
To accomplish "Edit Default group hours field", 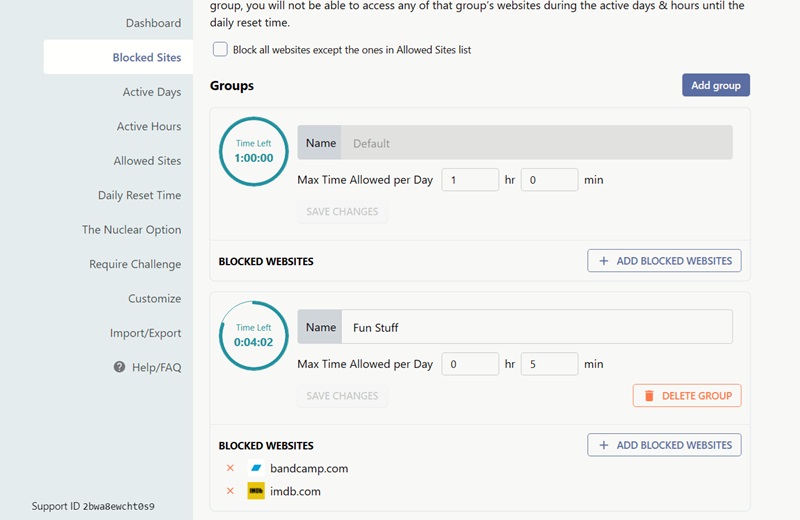I will pyautogui.click(x=470, y=180).
